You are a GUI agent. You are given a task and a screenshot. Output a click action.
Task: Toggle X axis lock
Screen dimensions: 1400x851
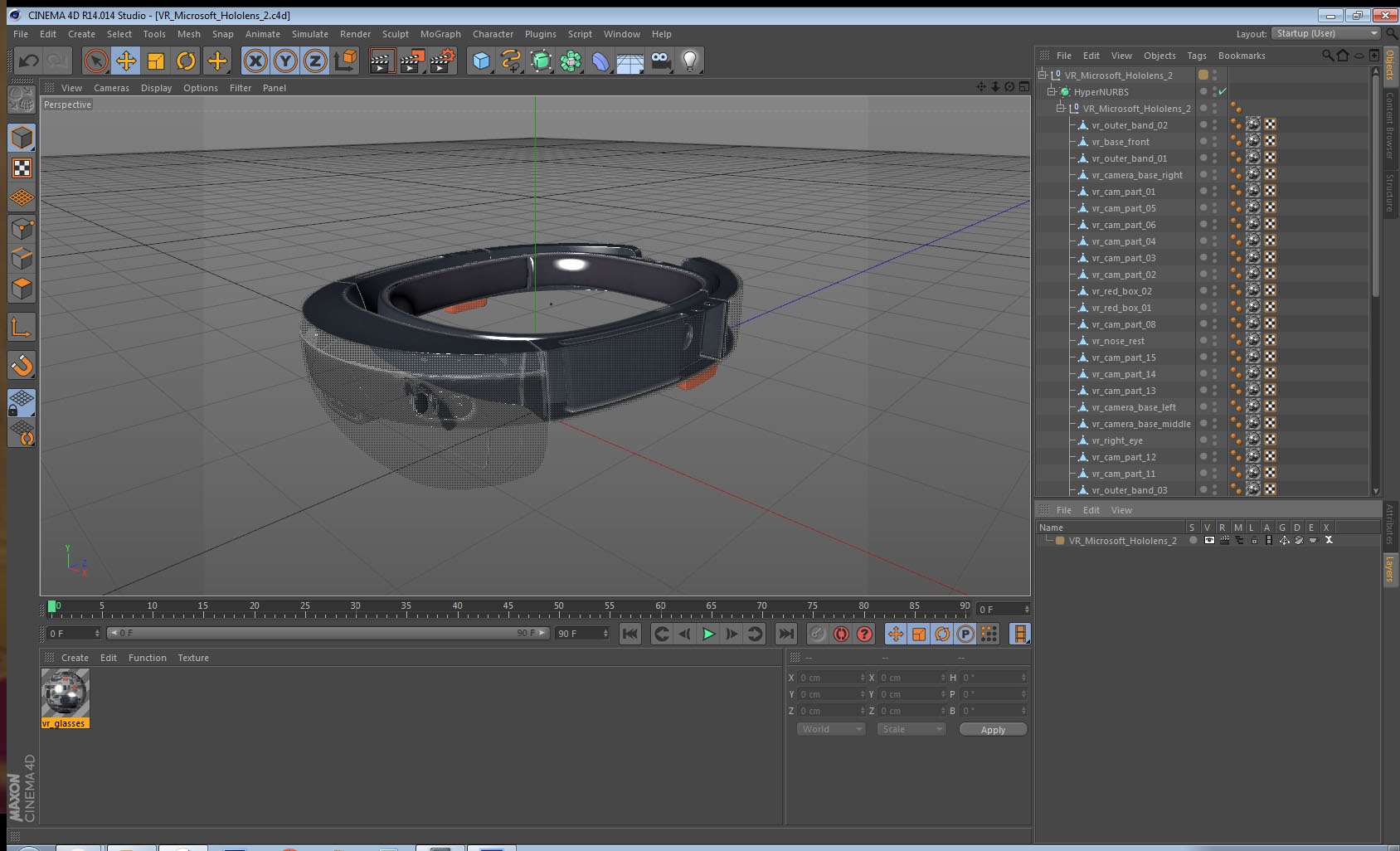[255, 61]
